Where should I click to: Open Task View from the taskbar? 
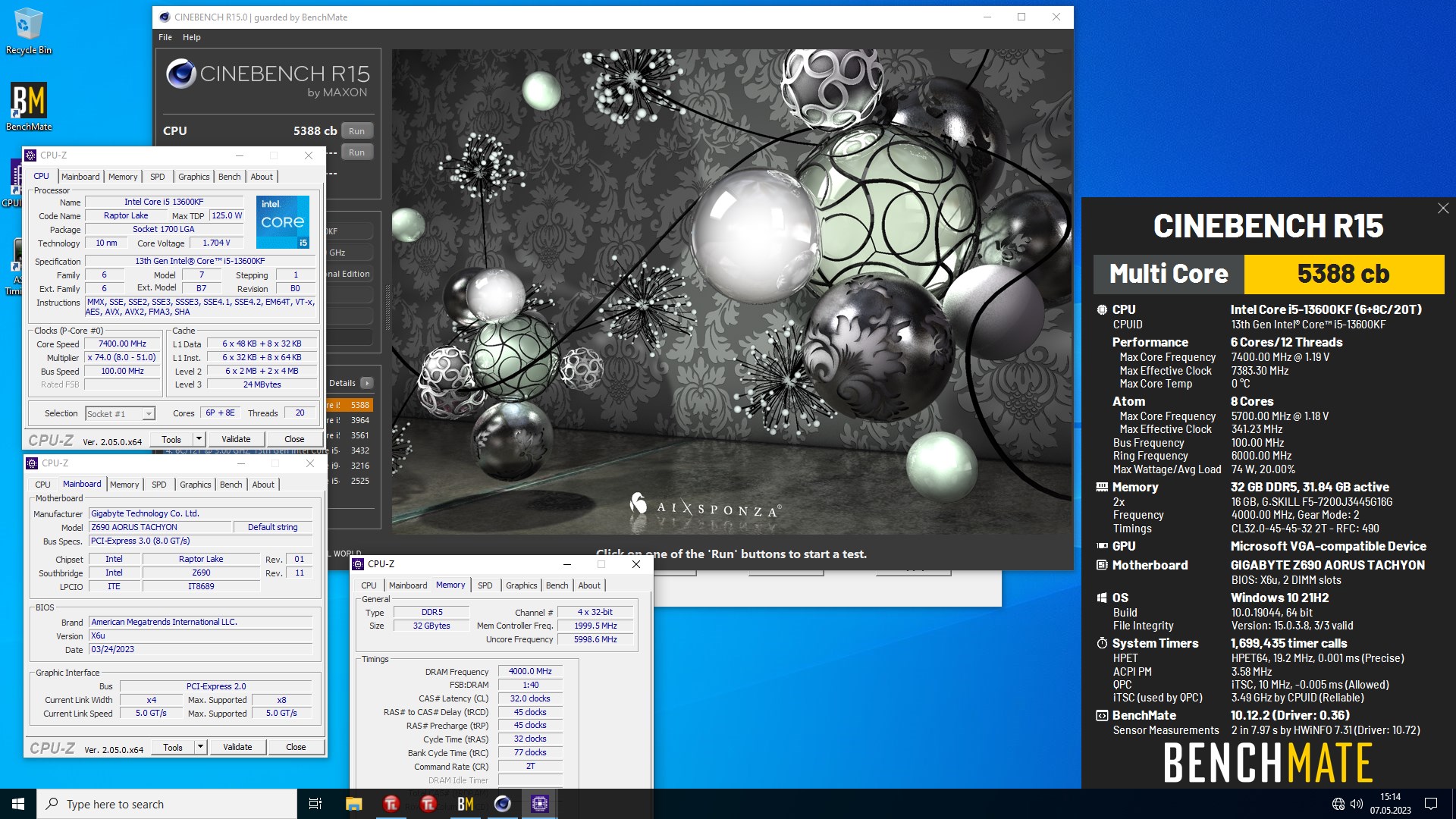pos(315,804)
